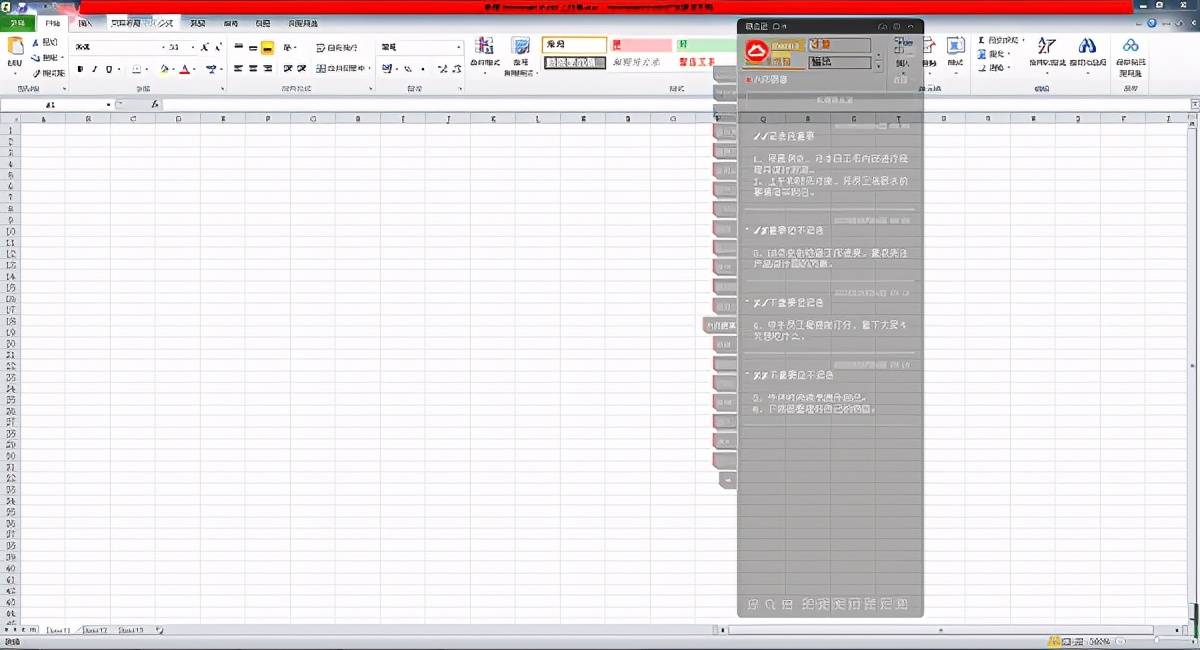This screenshot has height=650, width=1200.
Task: Click the Middle Align icon
Action: pos(253,47)
